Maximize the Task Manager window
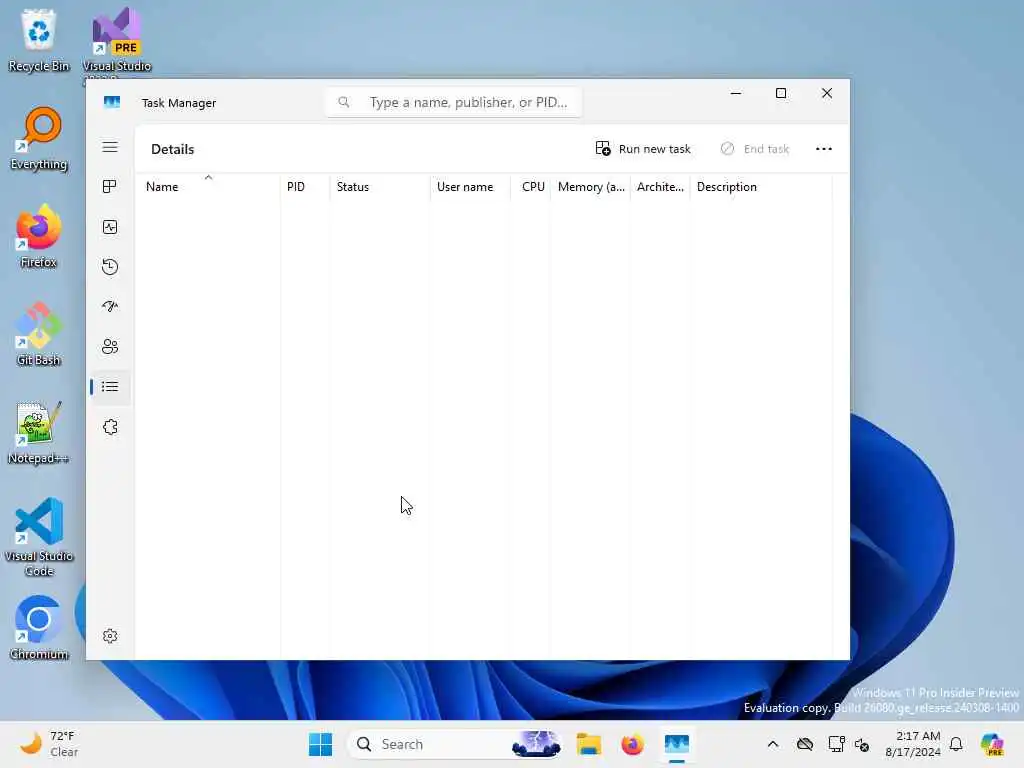The height and width of the screenshot is (768, 1024). click(x=780, y=93)
